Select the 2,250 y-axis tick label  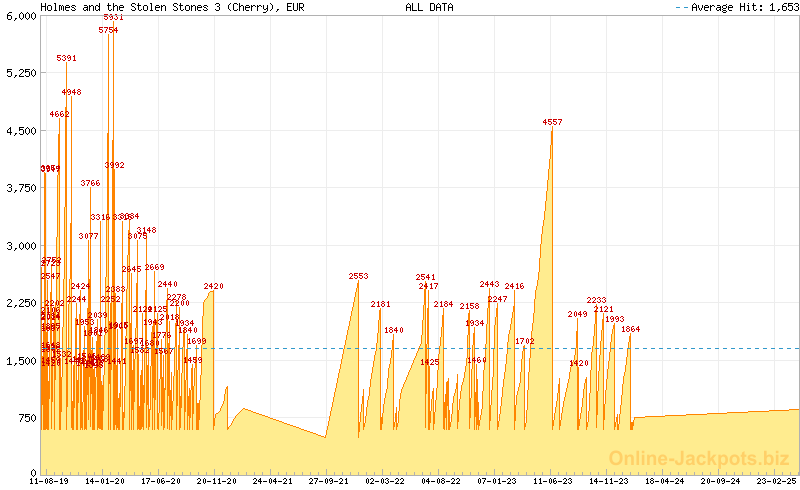(19, 303)
